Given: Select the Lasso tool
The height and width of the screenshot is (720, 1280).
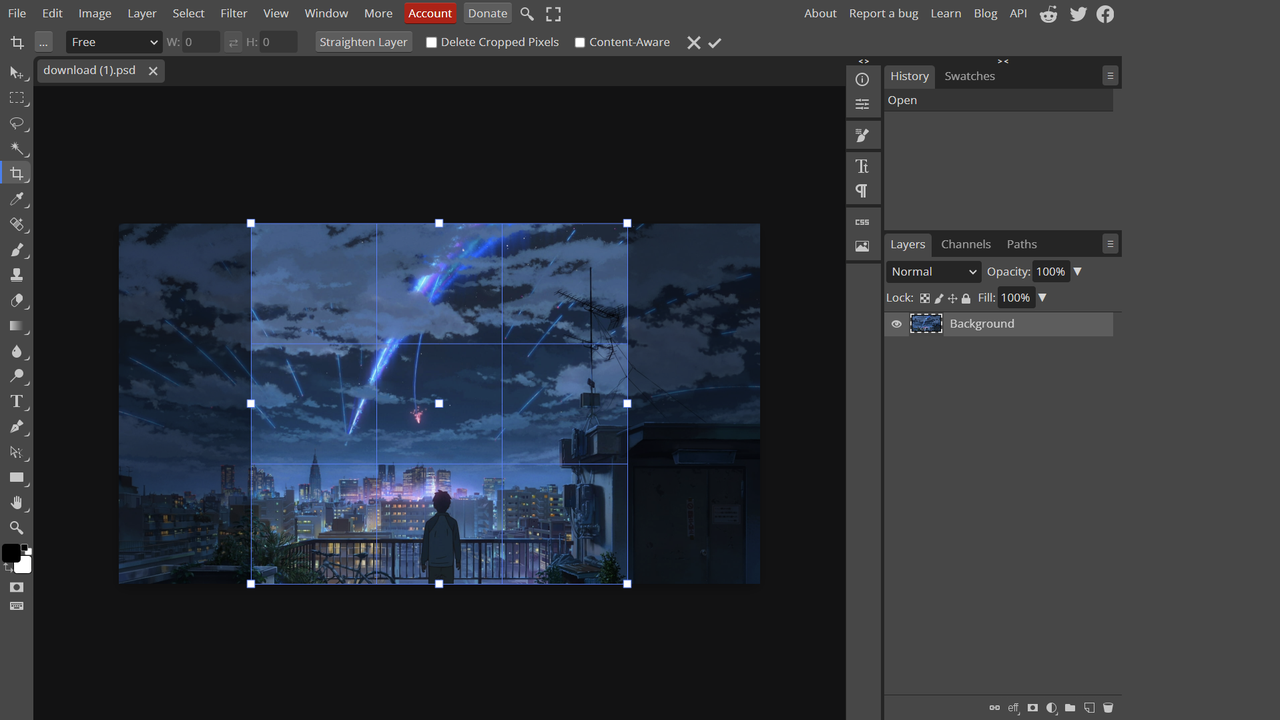Looking at the screenshot, I should point(17,124).
